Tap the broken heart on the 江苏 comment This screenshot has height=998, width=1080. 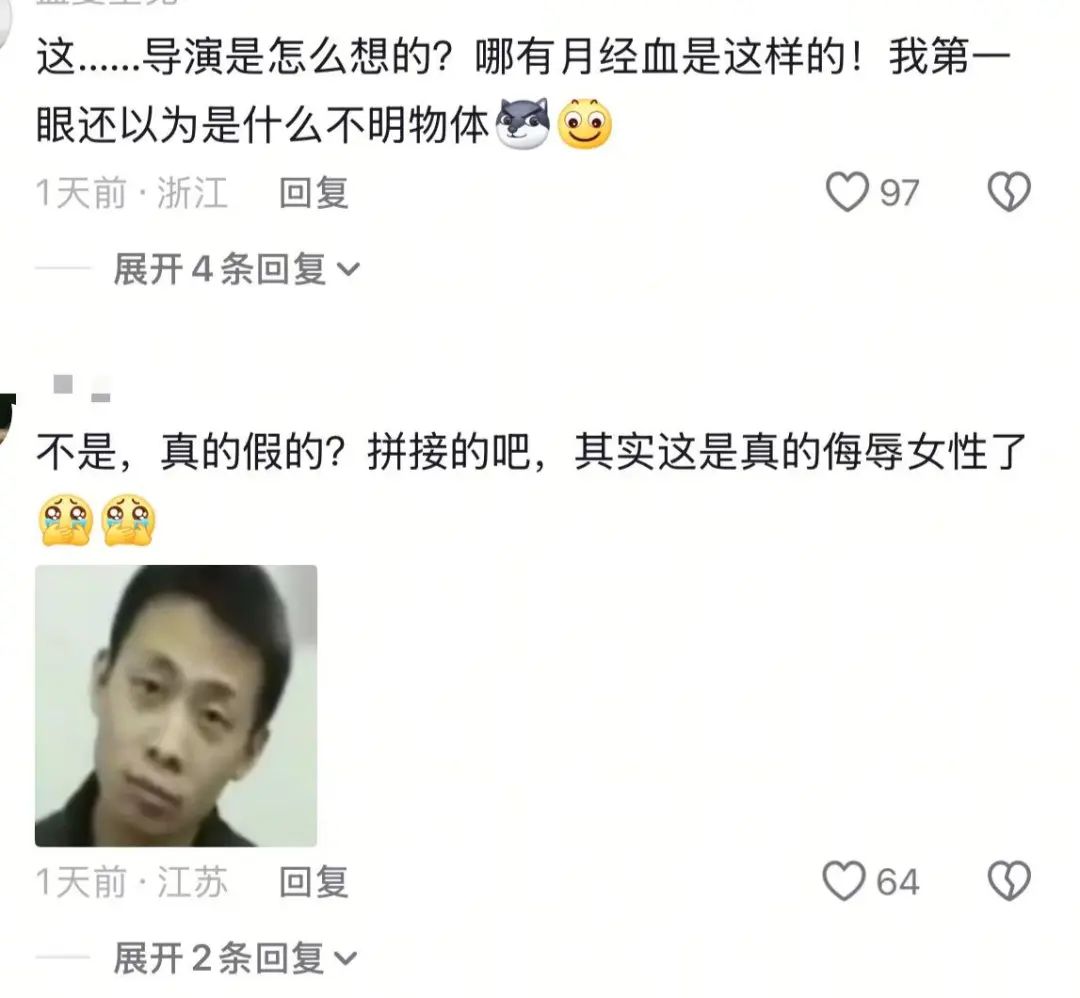(1008, 881)
